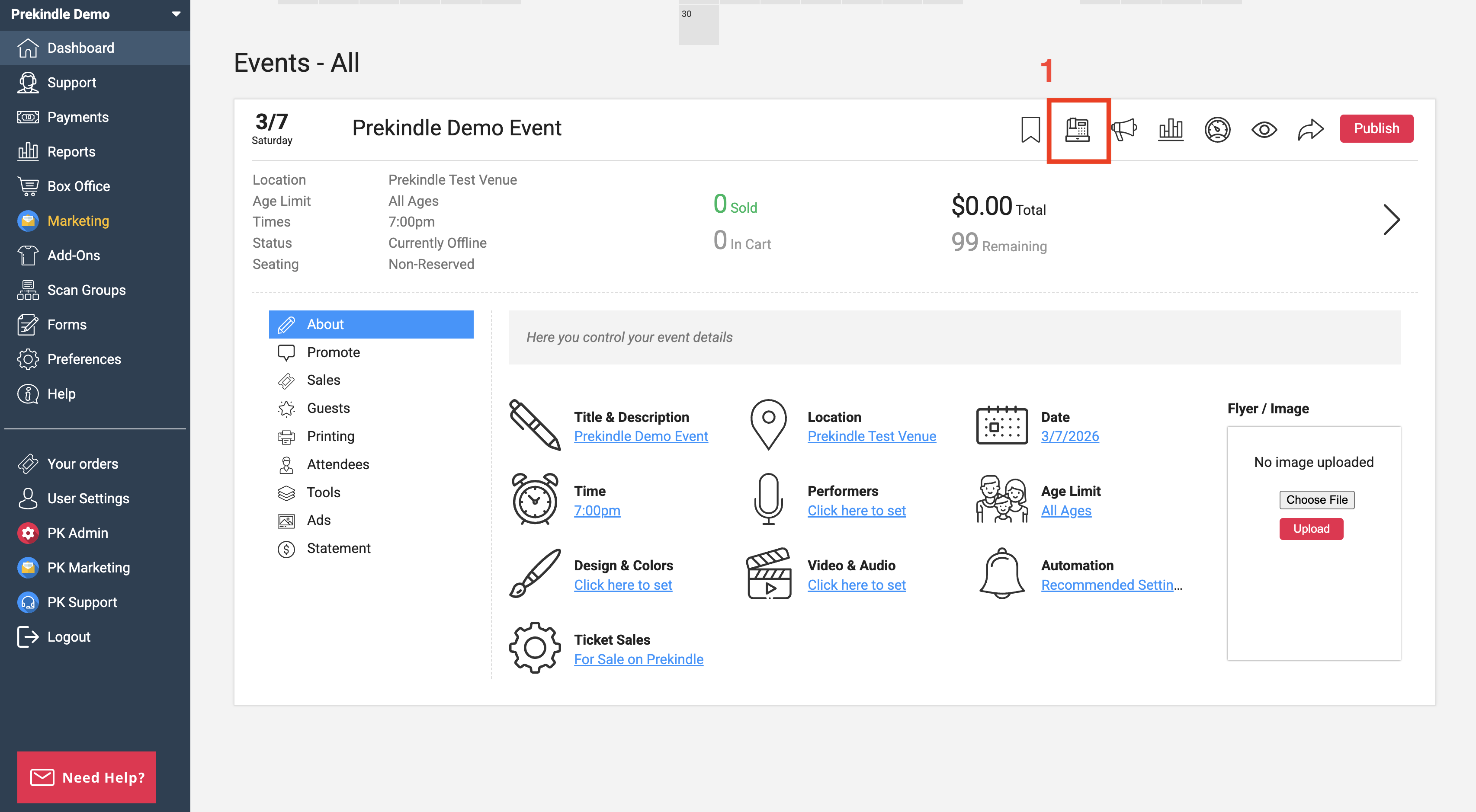Open Scan Groups in the sidebar

86,290
